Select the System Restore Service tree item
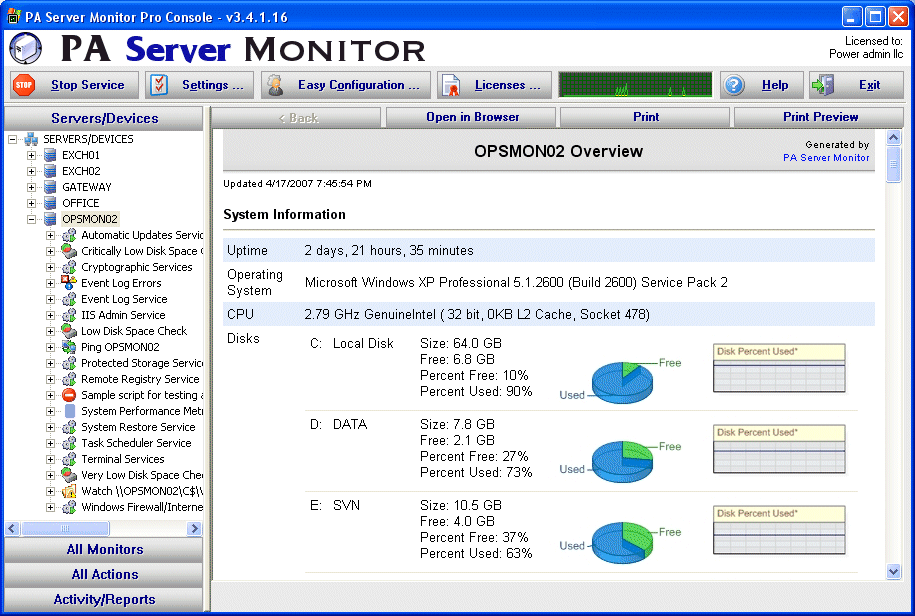This screenshot has height=616, width=915. pyautogui.click(x=138, y=427)
